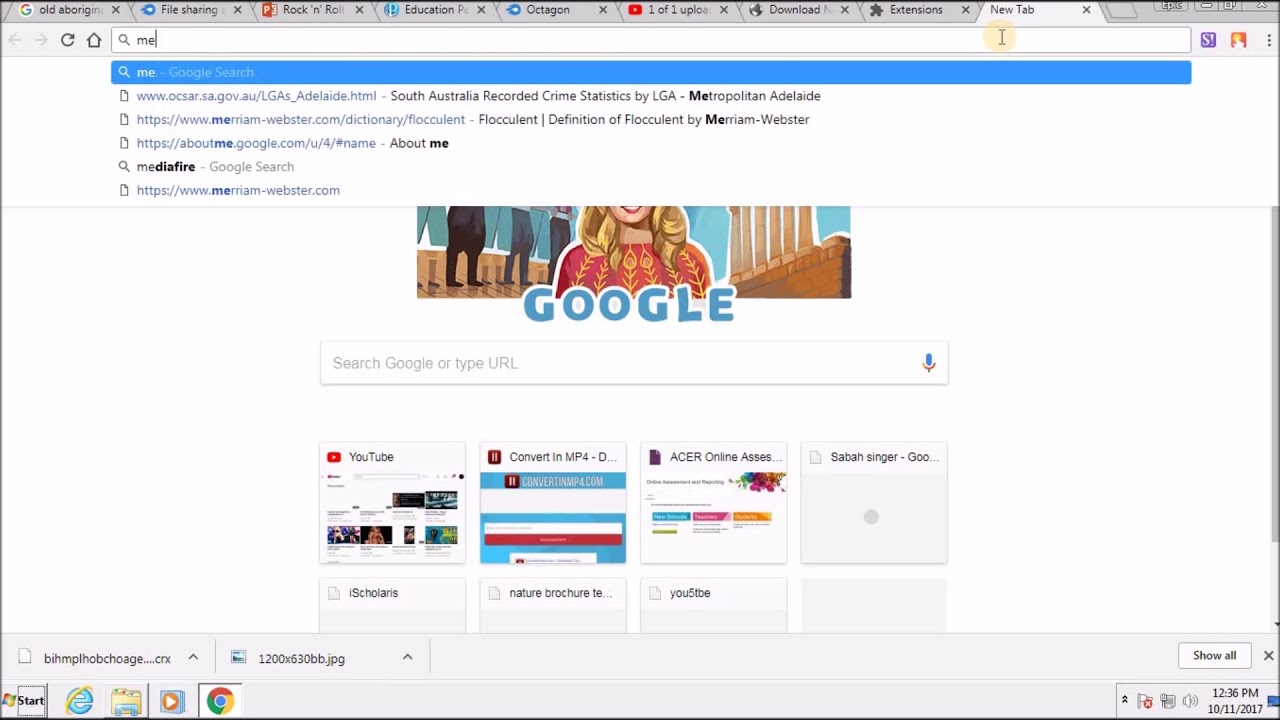The image size is (1280, 720).
Task: Click the Chrome icon in the taskbar
Action: (x=220, y=701)
